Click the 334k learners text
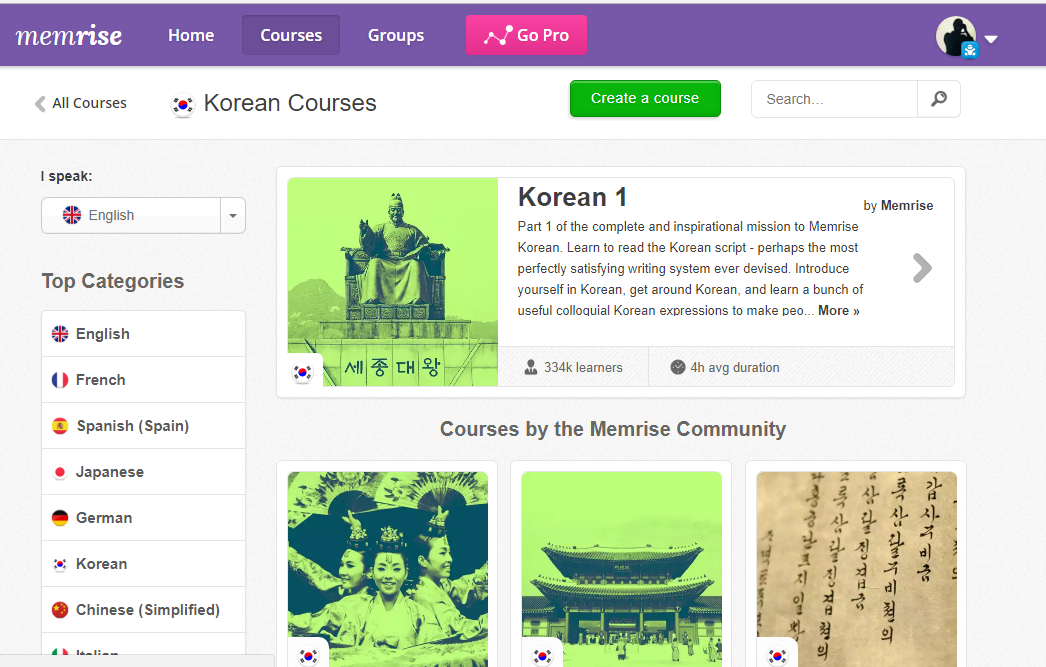 click(583, 368)
